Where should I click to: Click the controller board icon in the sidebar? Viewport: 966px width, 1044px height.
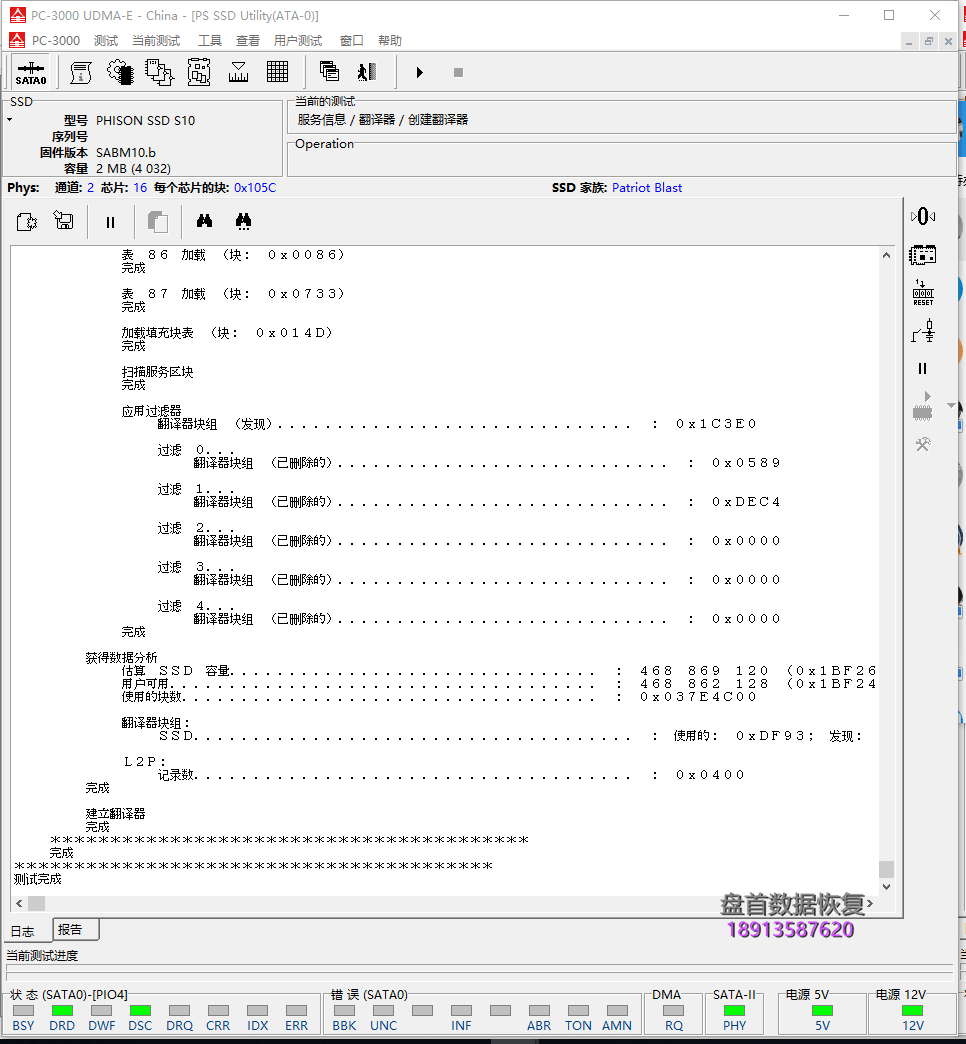(923, 255)
